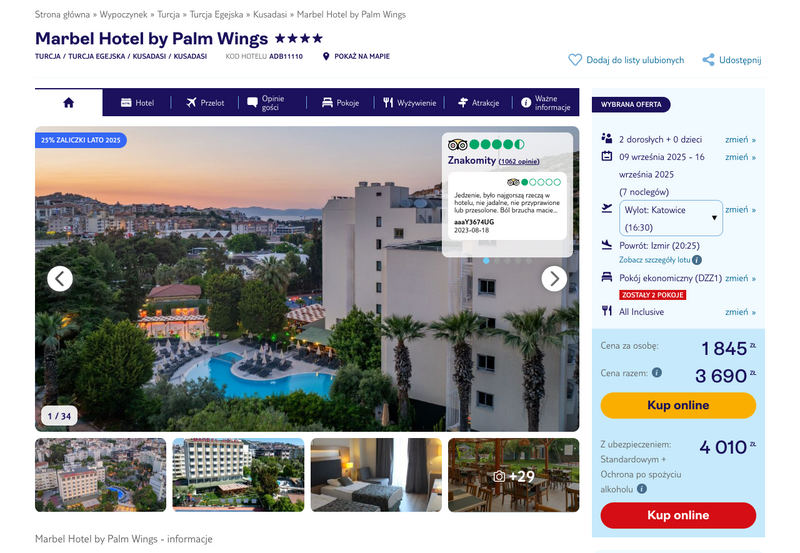Click the map pin icon Pokaż na mapie
800x553 pixels.
tap(326, 56)
